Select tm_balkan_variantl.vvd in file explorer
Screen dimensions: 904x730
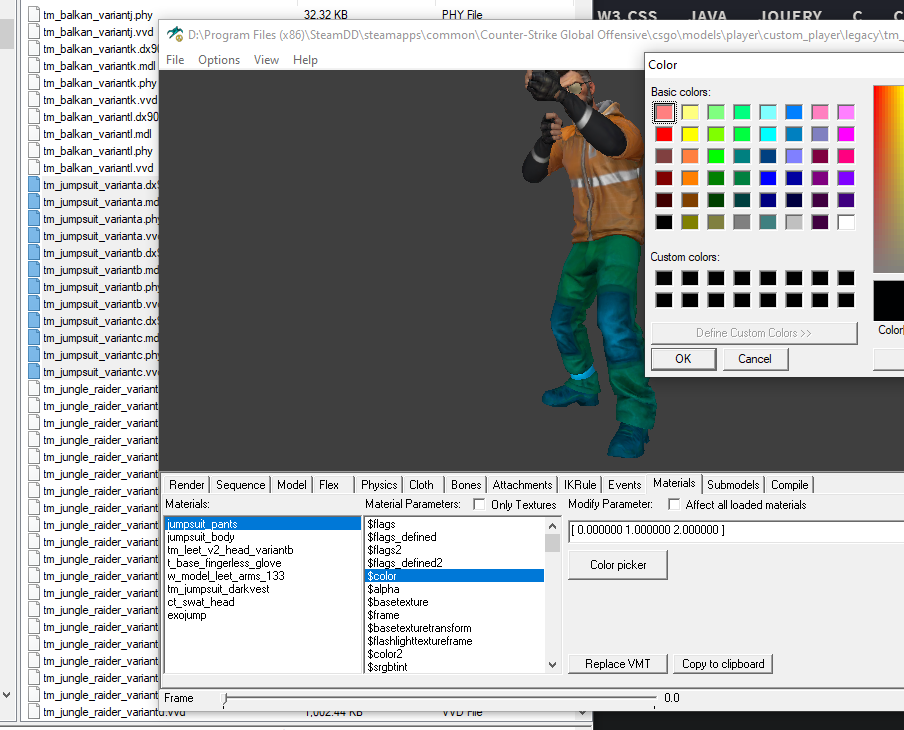click(99, 168)
